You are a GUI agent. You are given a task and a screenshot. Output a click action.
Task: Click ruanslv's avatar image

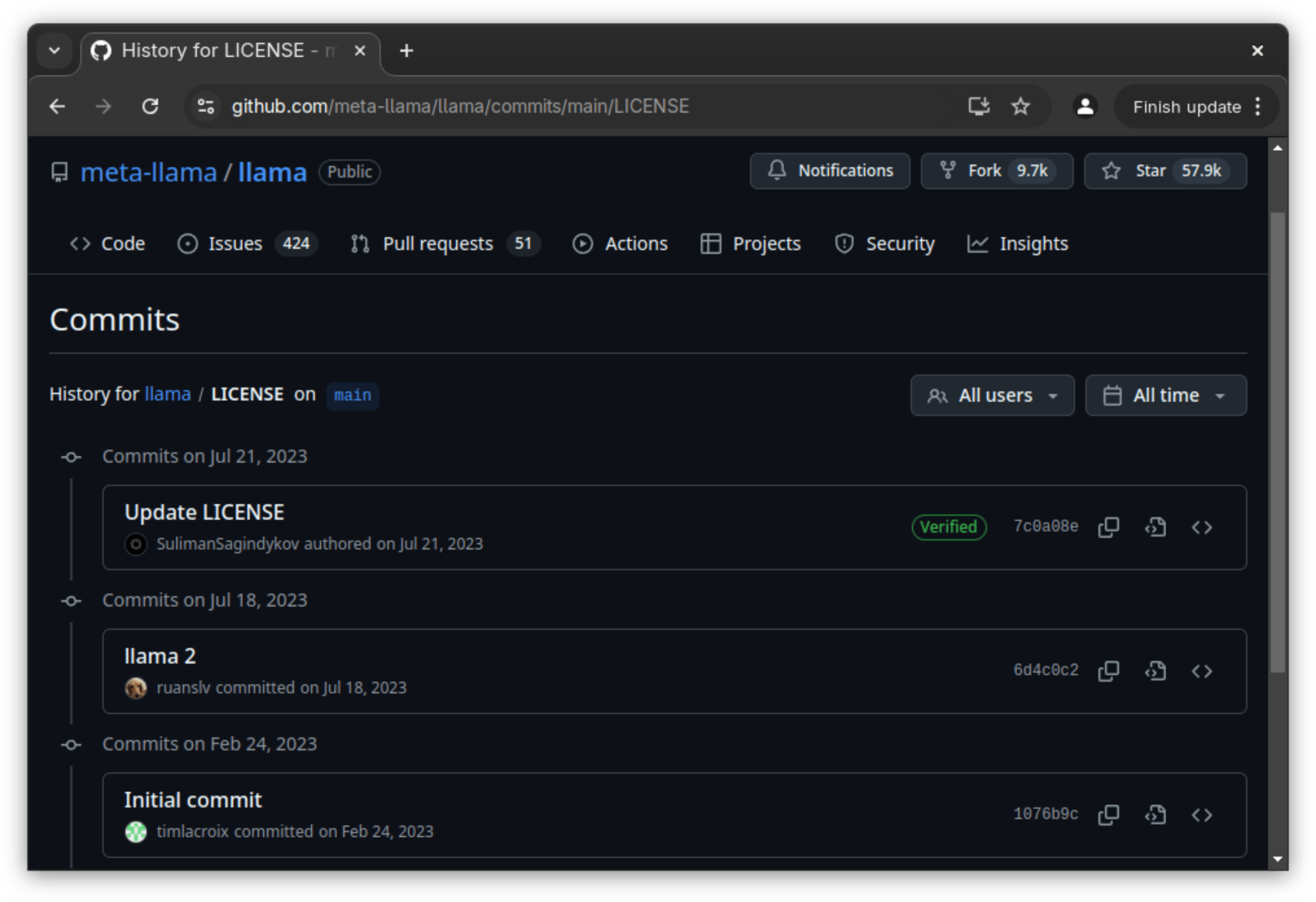[x=135, y=688]
